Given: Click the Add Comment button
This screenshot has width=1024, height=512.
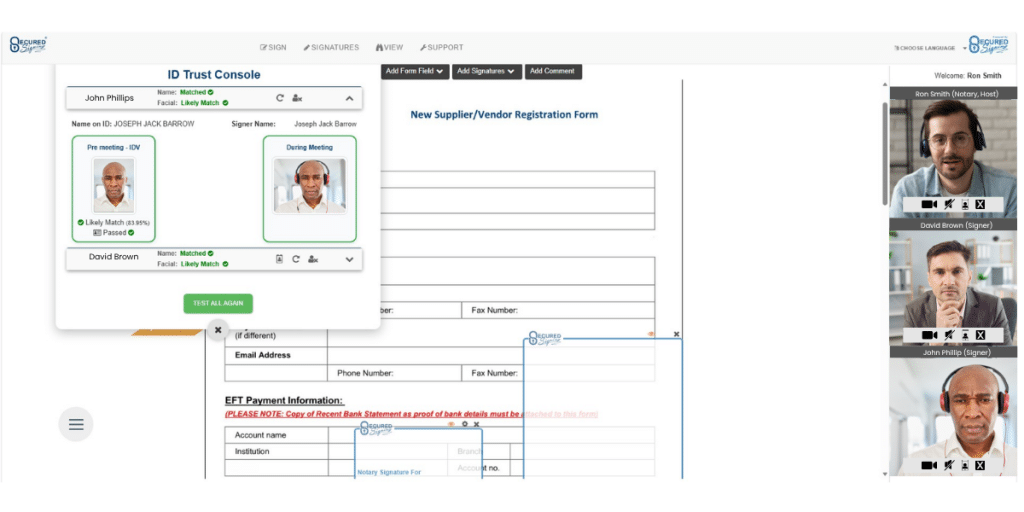Looking at the screenshot, I should pos(553,71).
